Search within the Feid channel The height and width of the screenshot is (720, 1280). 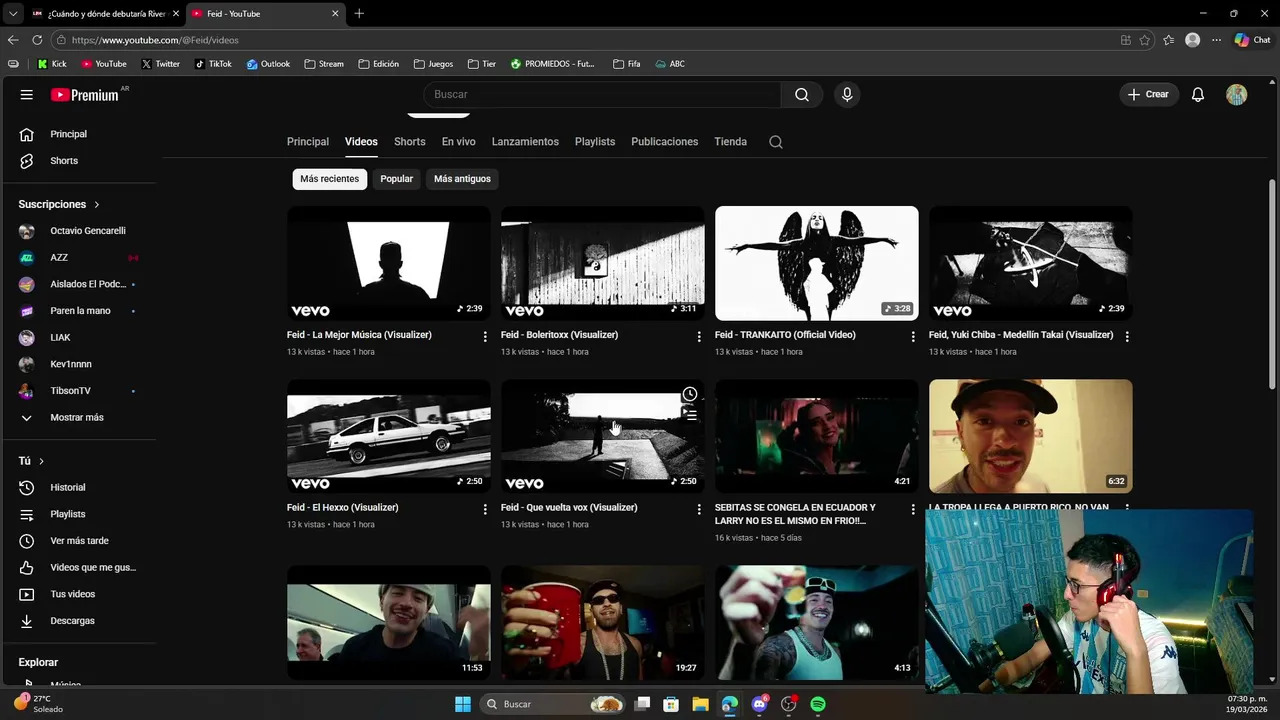click(x=775, y=142)
